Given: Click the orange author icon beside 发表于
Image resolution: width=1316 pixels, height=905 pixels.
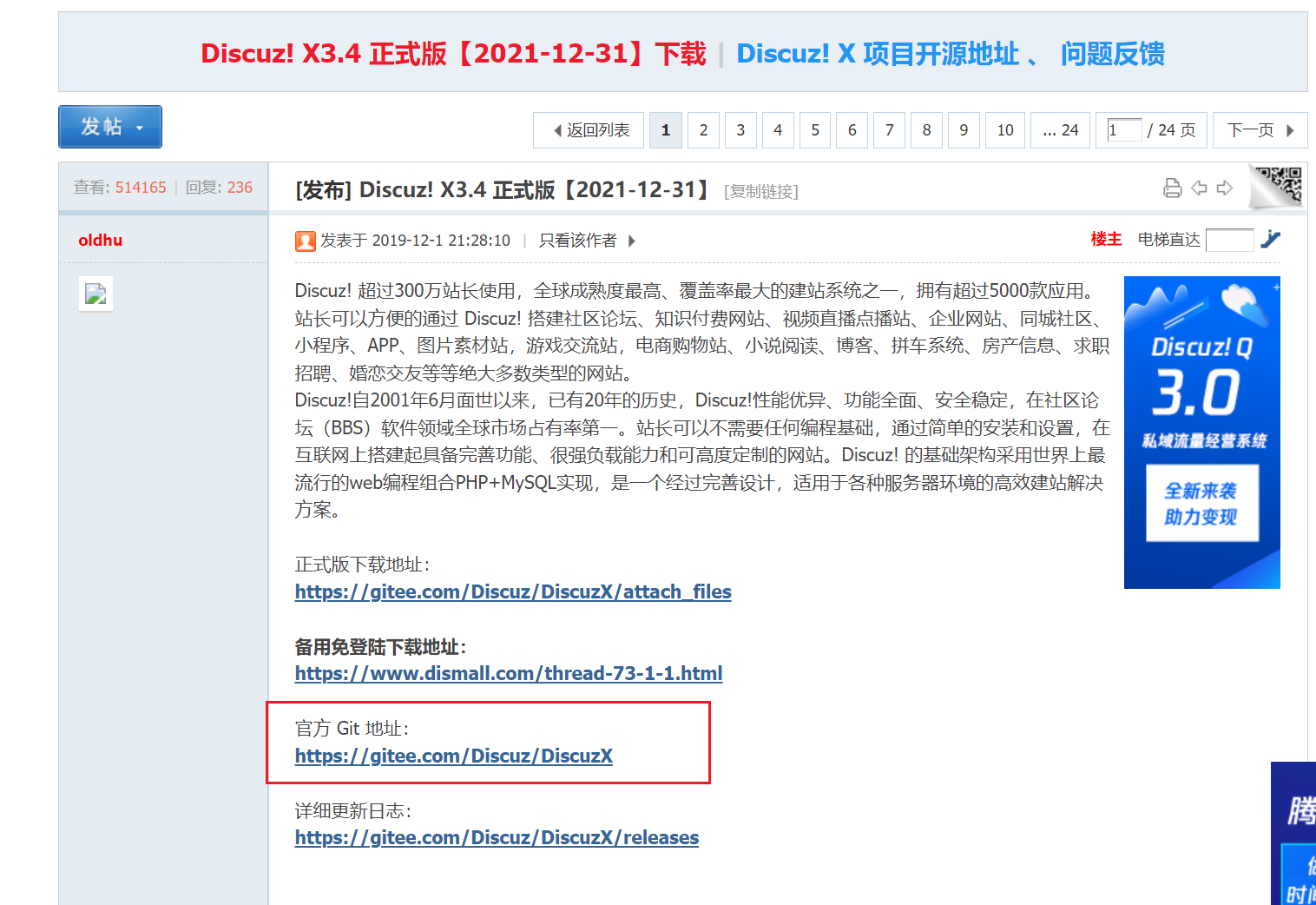Looking at the screenshot, I should coord(305,241).
